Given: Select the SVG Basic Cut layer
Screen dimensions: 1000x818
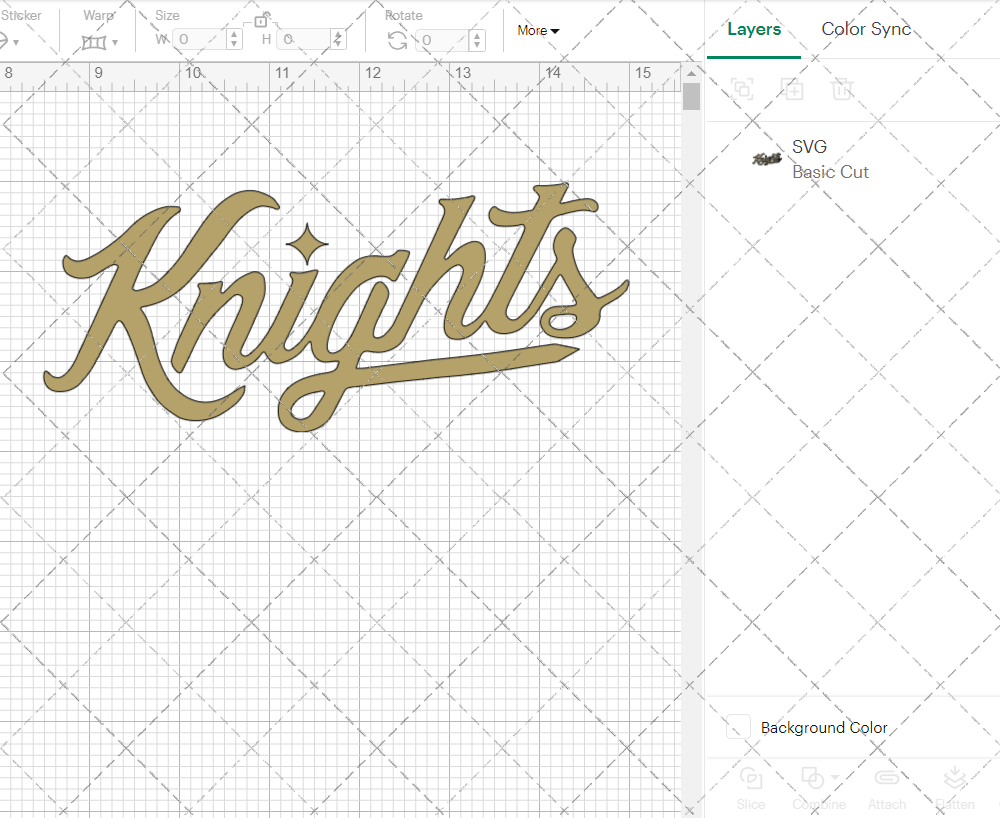Looking at the screenshot, I should (830, 158).
